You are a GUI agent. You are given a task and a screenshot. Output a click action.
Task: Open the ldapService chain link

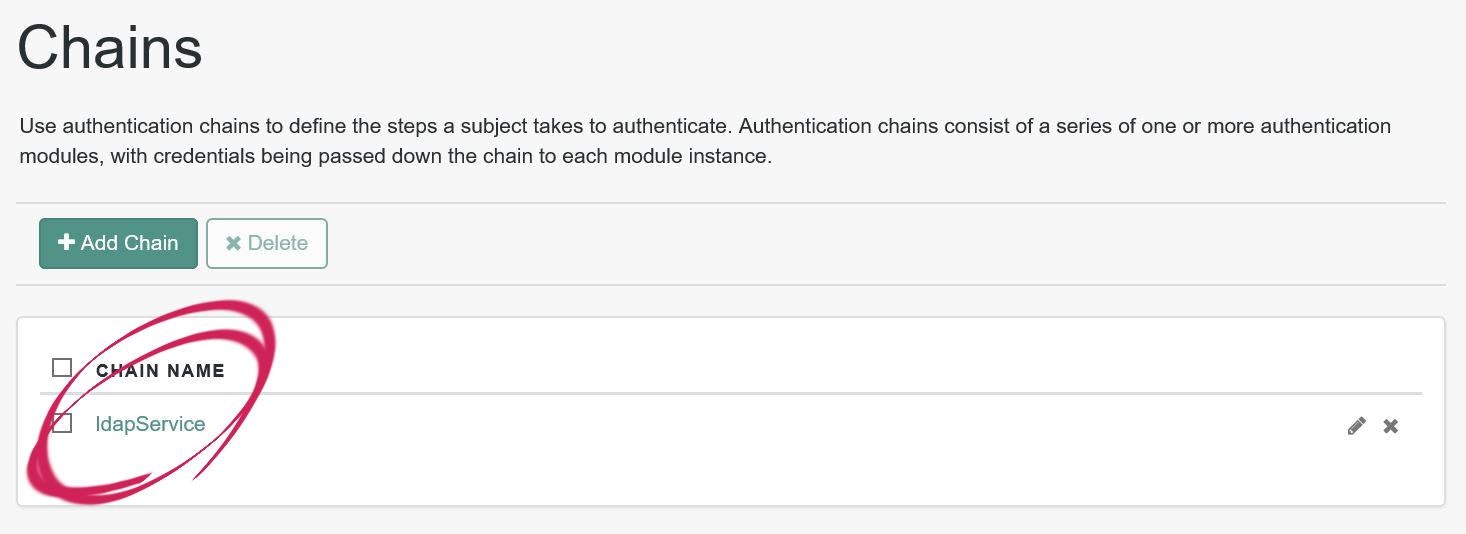pyautogui.click(x=150, y=424)
